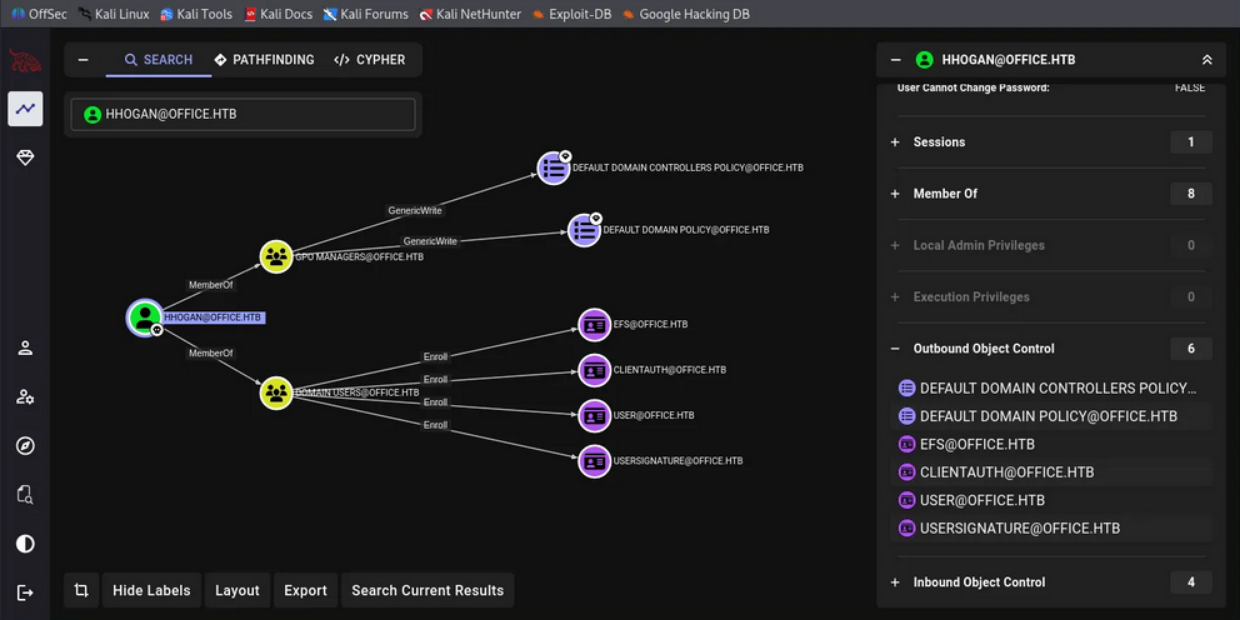
Task: Collapse the search panel with minus button
Action: click(83, 60)
